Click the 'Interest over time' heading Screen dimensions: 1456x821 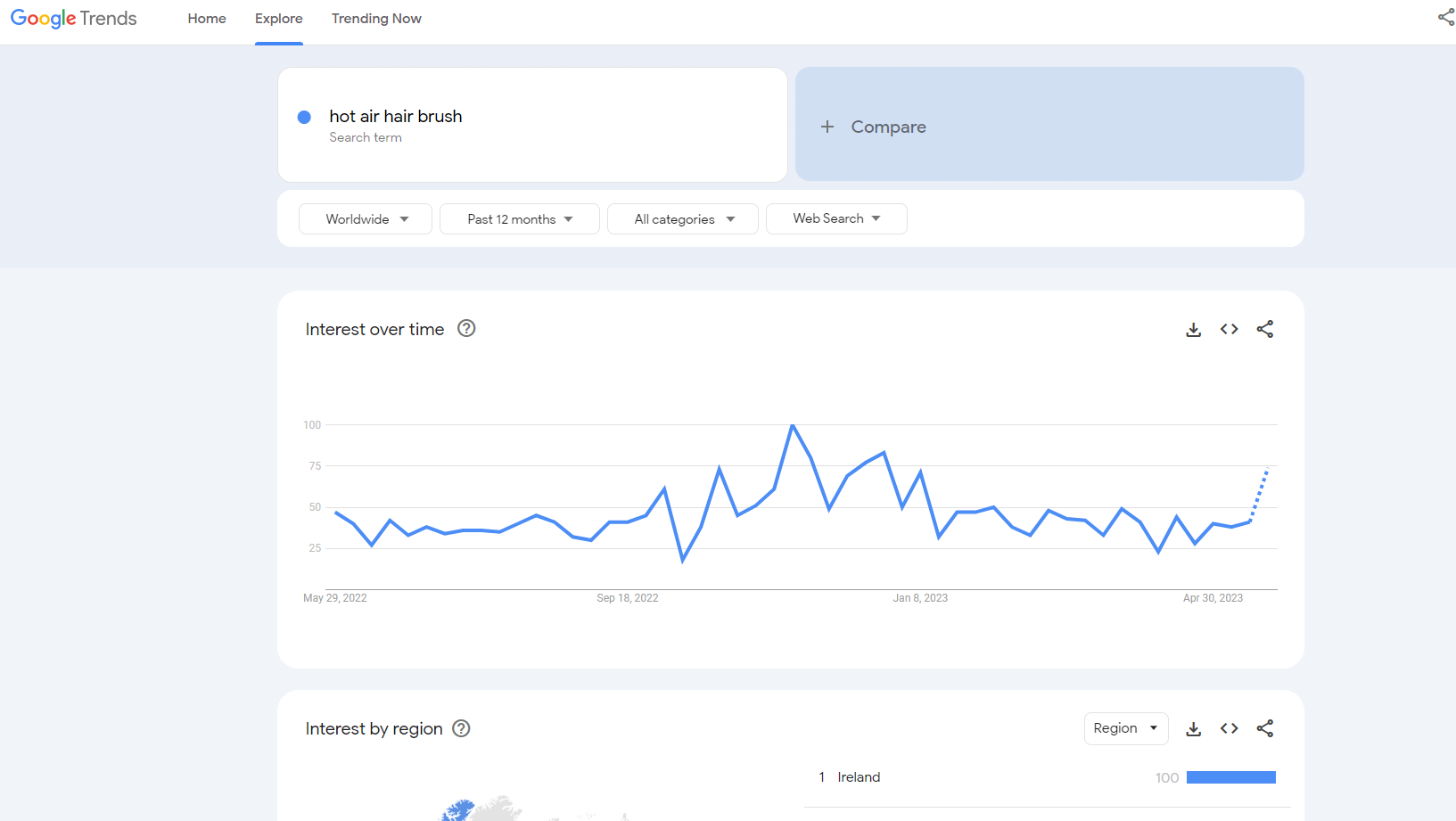coord(374,329)
